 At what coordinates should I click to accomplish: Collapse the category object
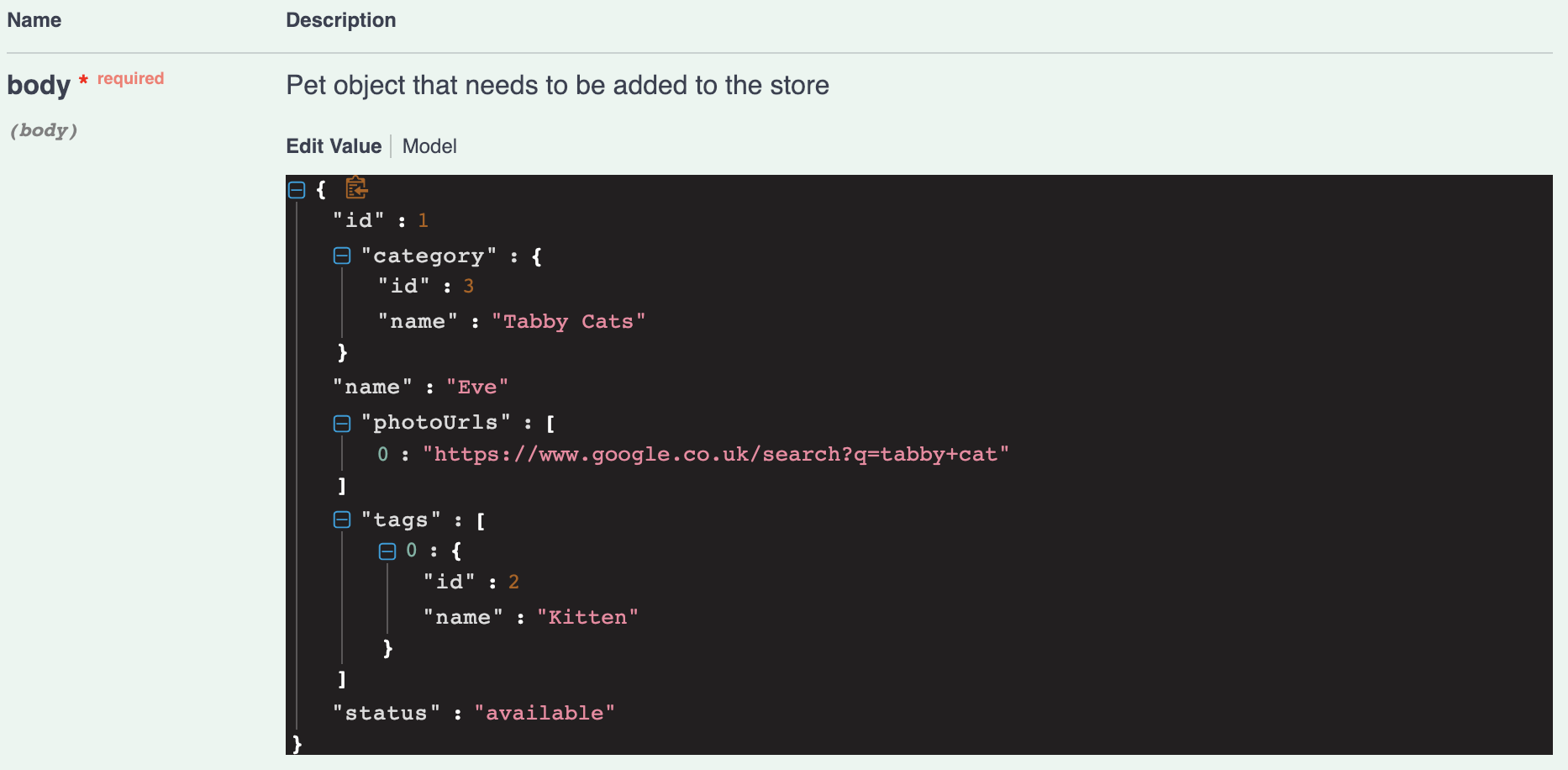click(341, 256)
